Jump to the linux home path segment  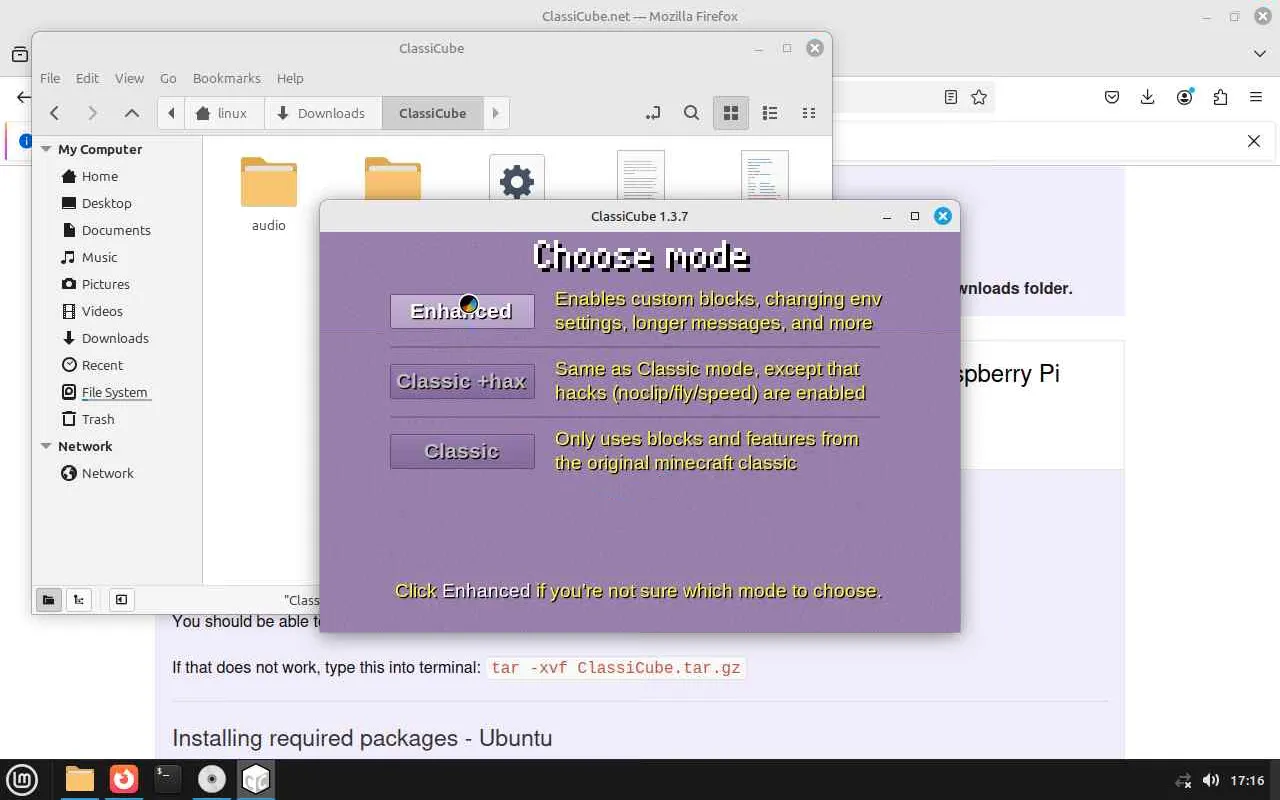click(223, 113)
